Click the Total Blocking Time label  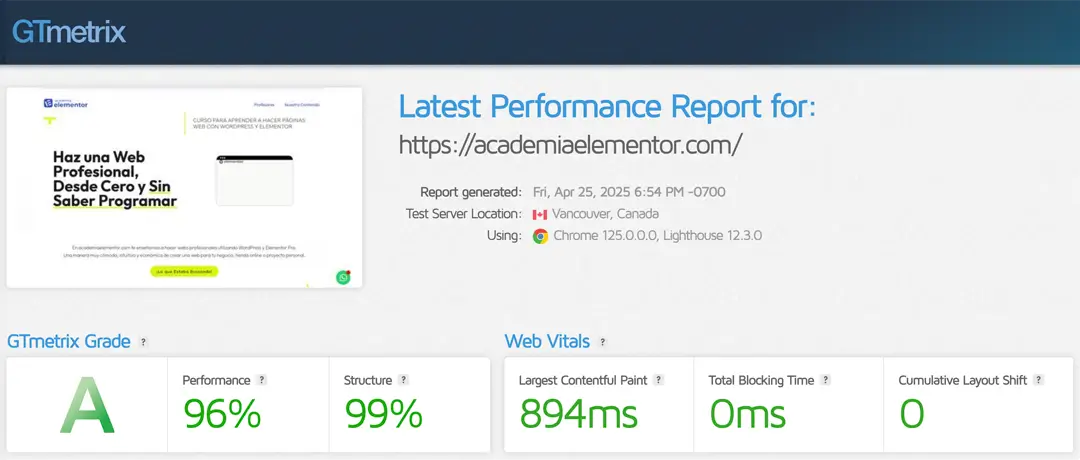761,380
